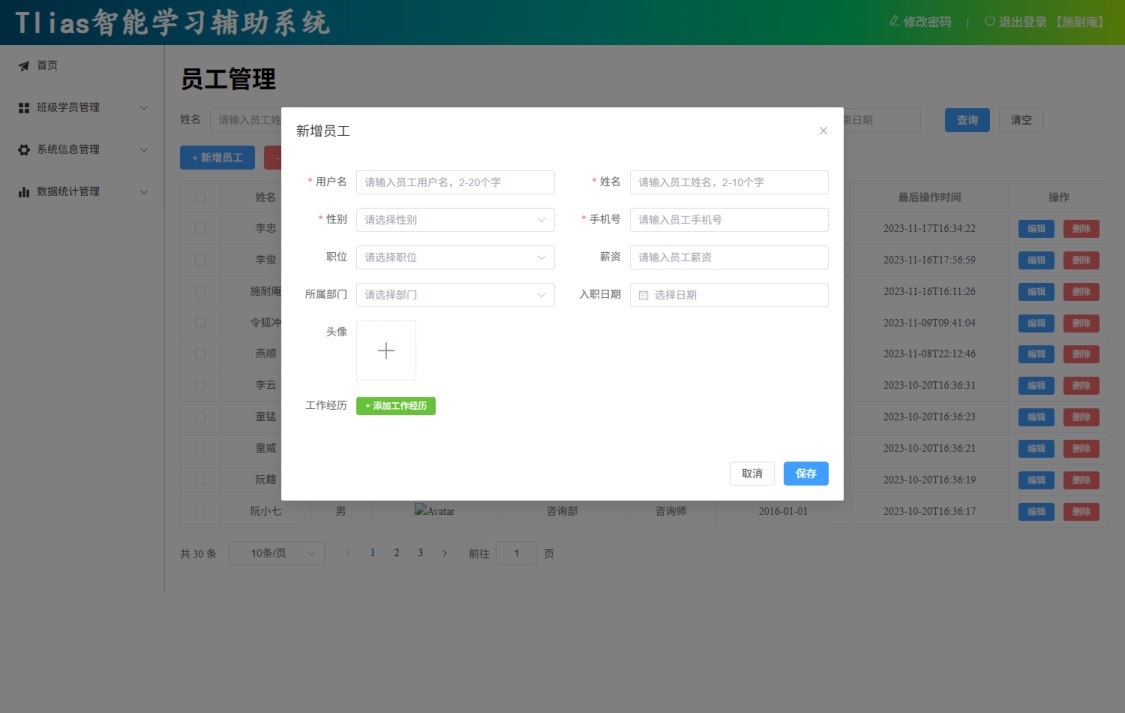Click the end date filter field behind the dialog
The width and height of the screenshot is (1125, 713).
point(882,120)
